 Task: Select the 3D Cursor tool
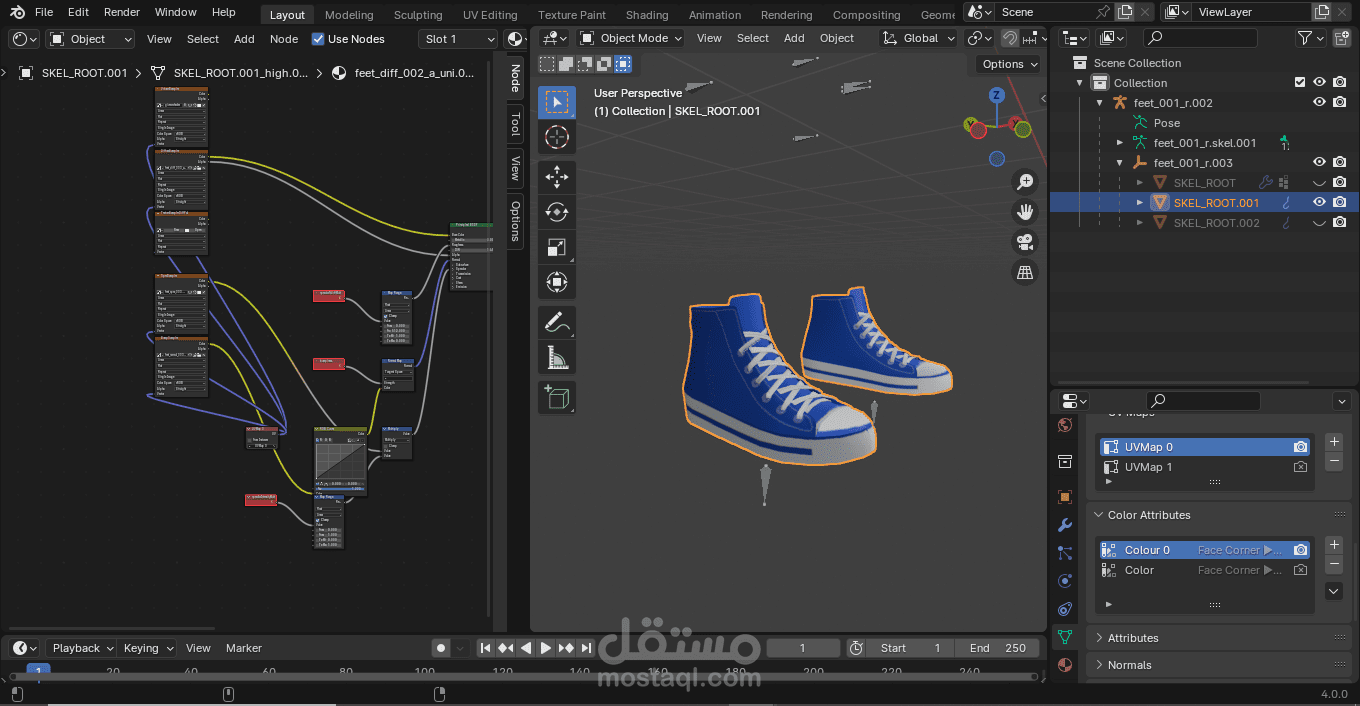[x=557, y=137]
